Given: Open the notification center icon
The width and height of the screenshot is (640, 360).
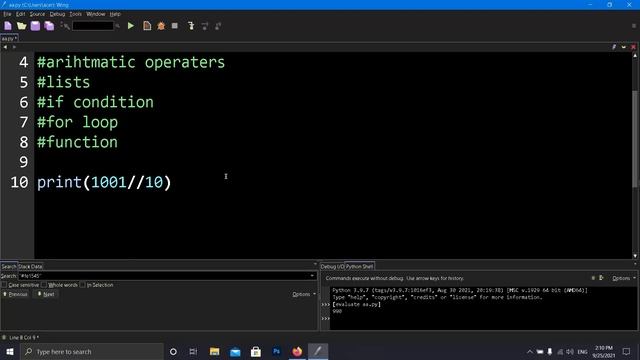Looking at the screenshot, I should point(627,351).
